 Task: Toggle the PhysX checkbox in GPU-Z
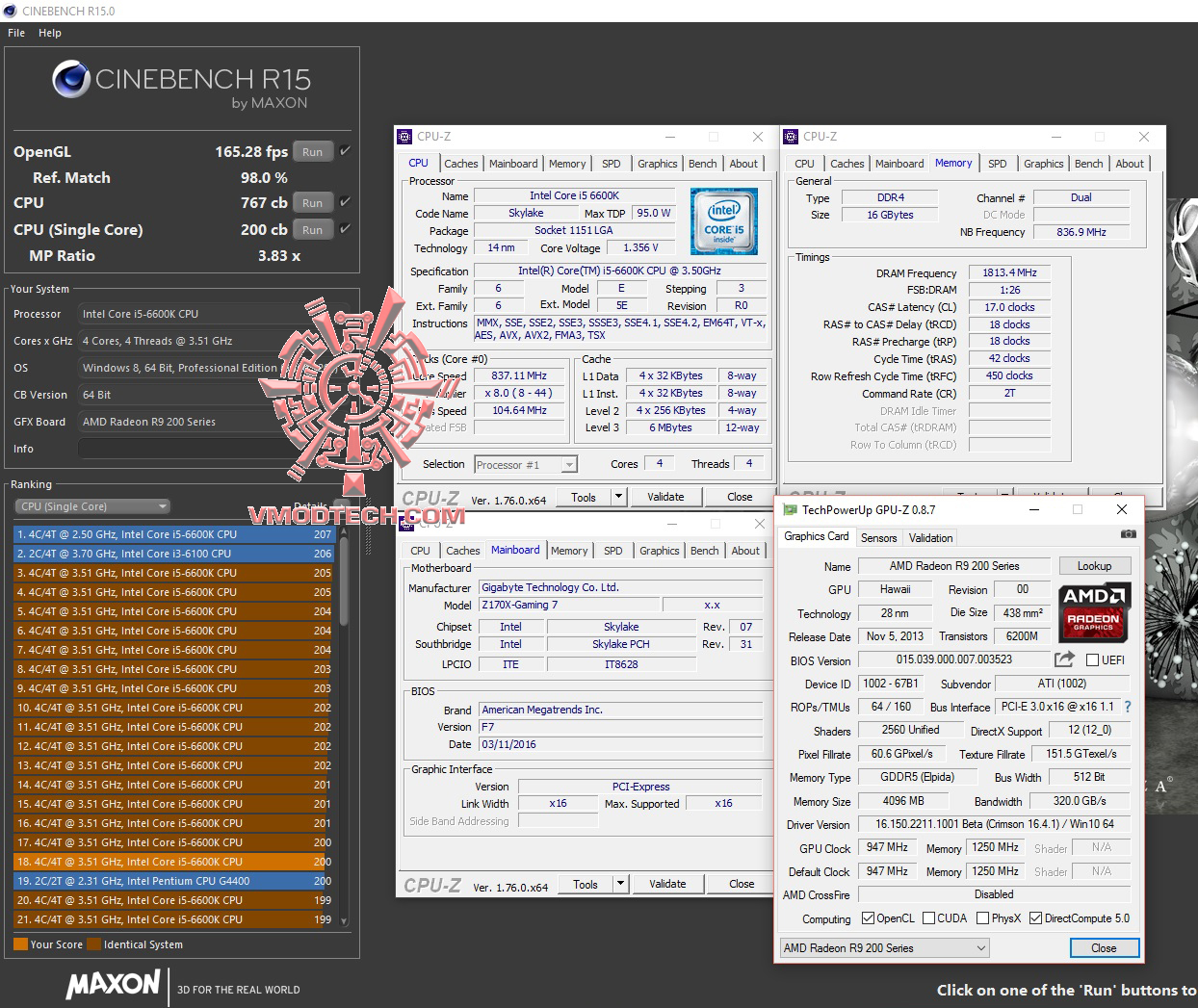tap(982, 918)
